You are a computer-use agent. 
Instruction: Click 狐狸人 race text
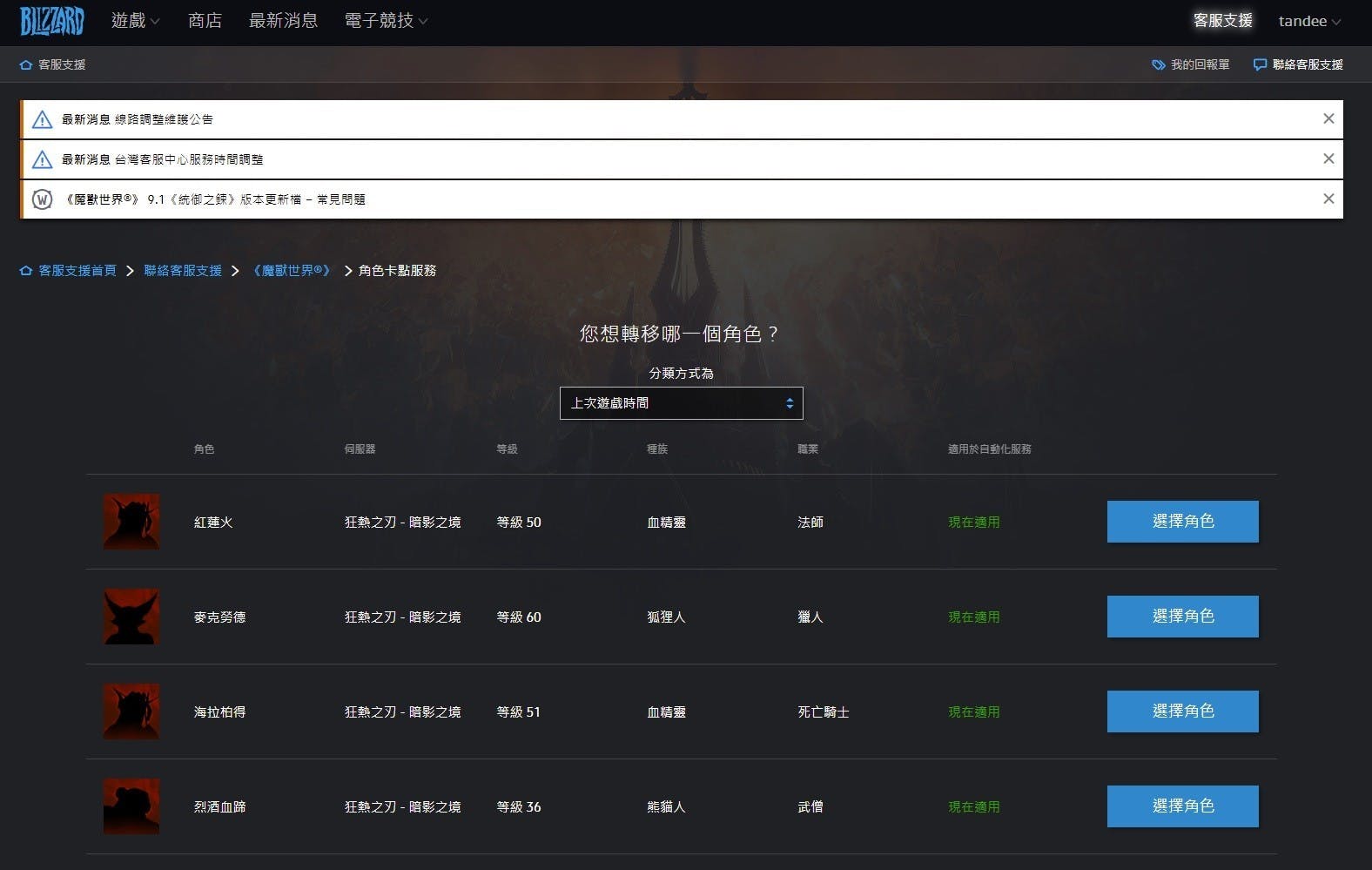click(x=666, y=617)
